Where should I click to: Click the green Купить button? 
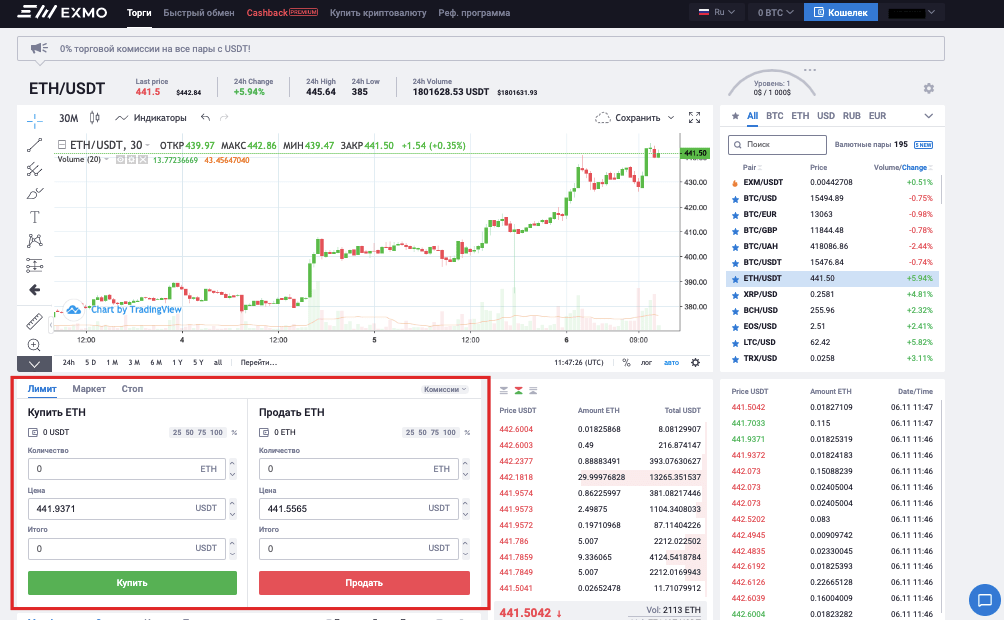(x=133, y=583)
